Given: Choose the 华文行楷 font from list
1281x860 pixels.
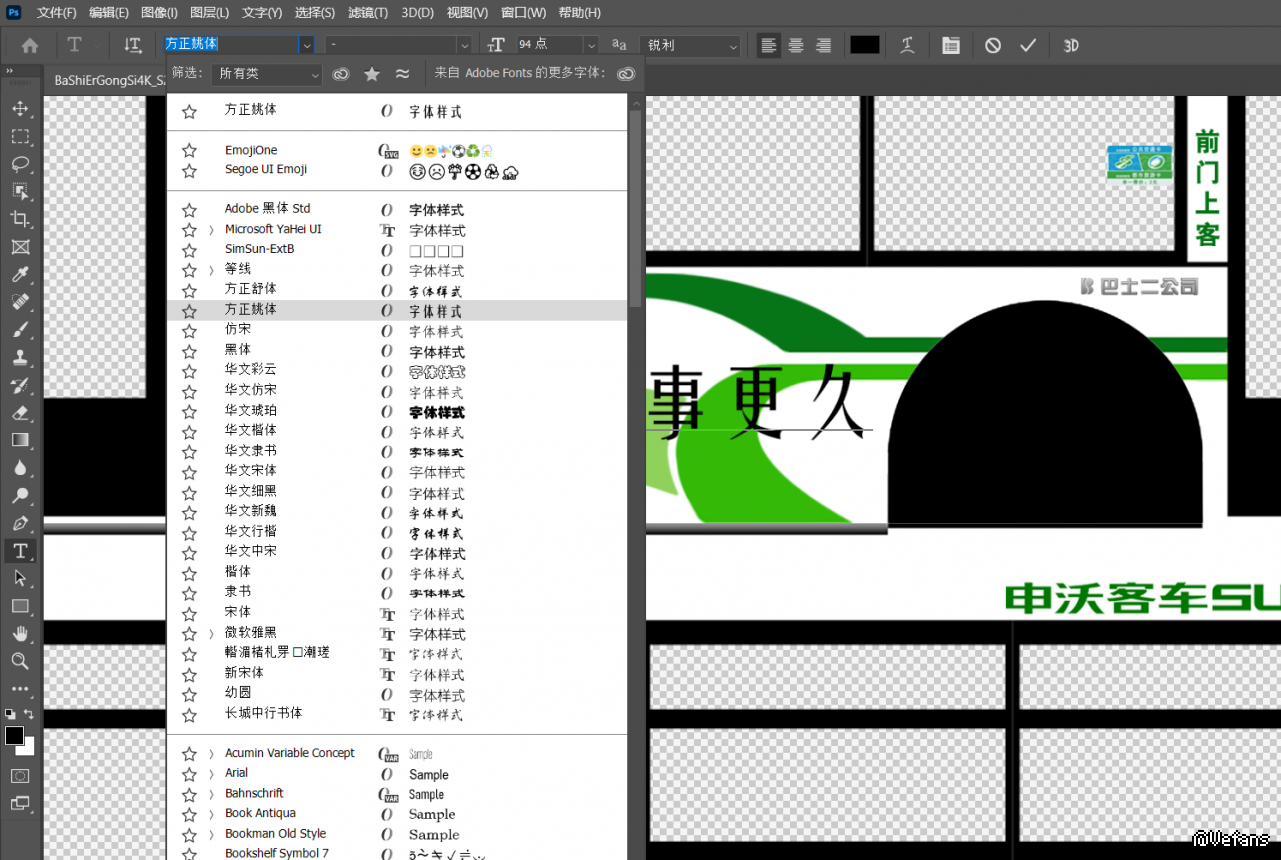Looking at the screenshot, I should tap(251, 532).
